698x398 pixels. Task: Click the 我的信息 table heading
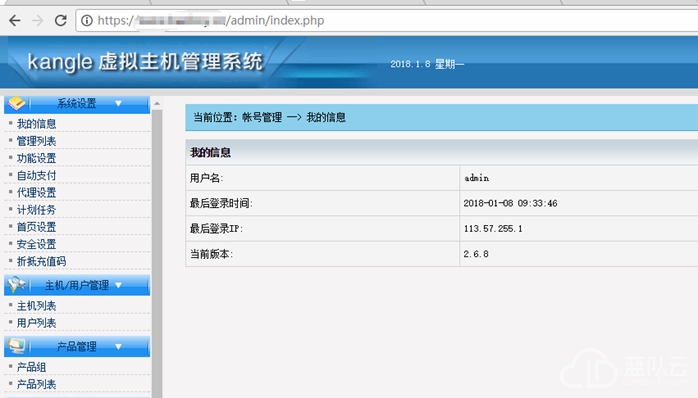point(211,153)
